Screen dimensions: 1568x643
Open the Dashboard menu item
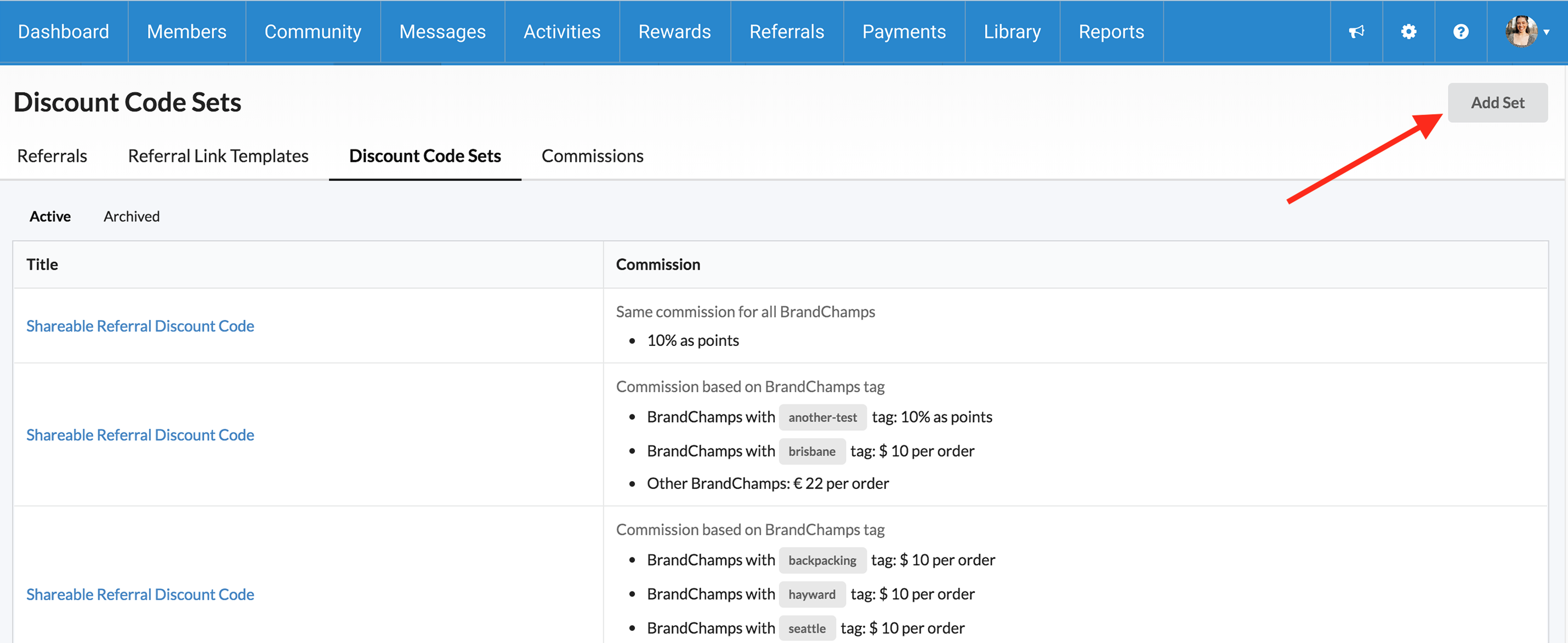pyautogui.click(x=63, y=32)
